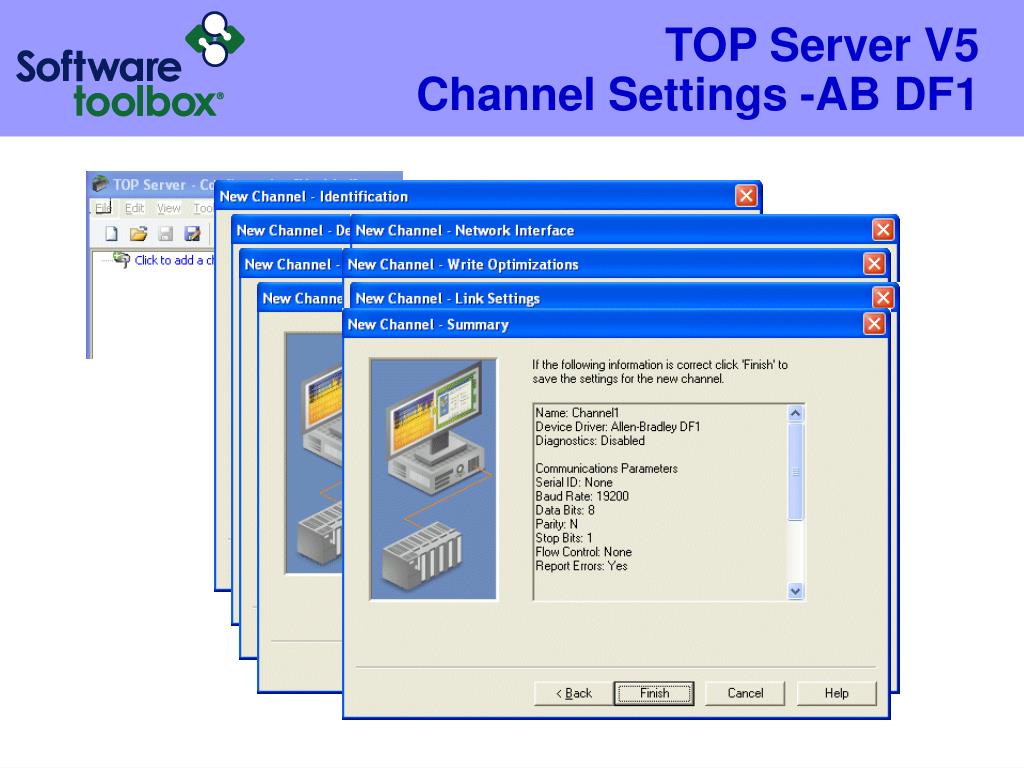Click the TOP Server title bar icon
Screen dimensions: 1024x768
point(100,184)
